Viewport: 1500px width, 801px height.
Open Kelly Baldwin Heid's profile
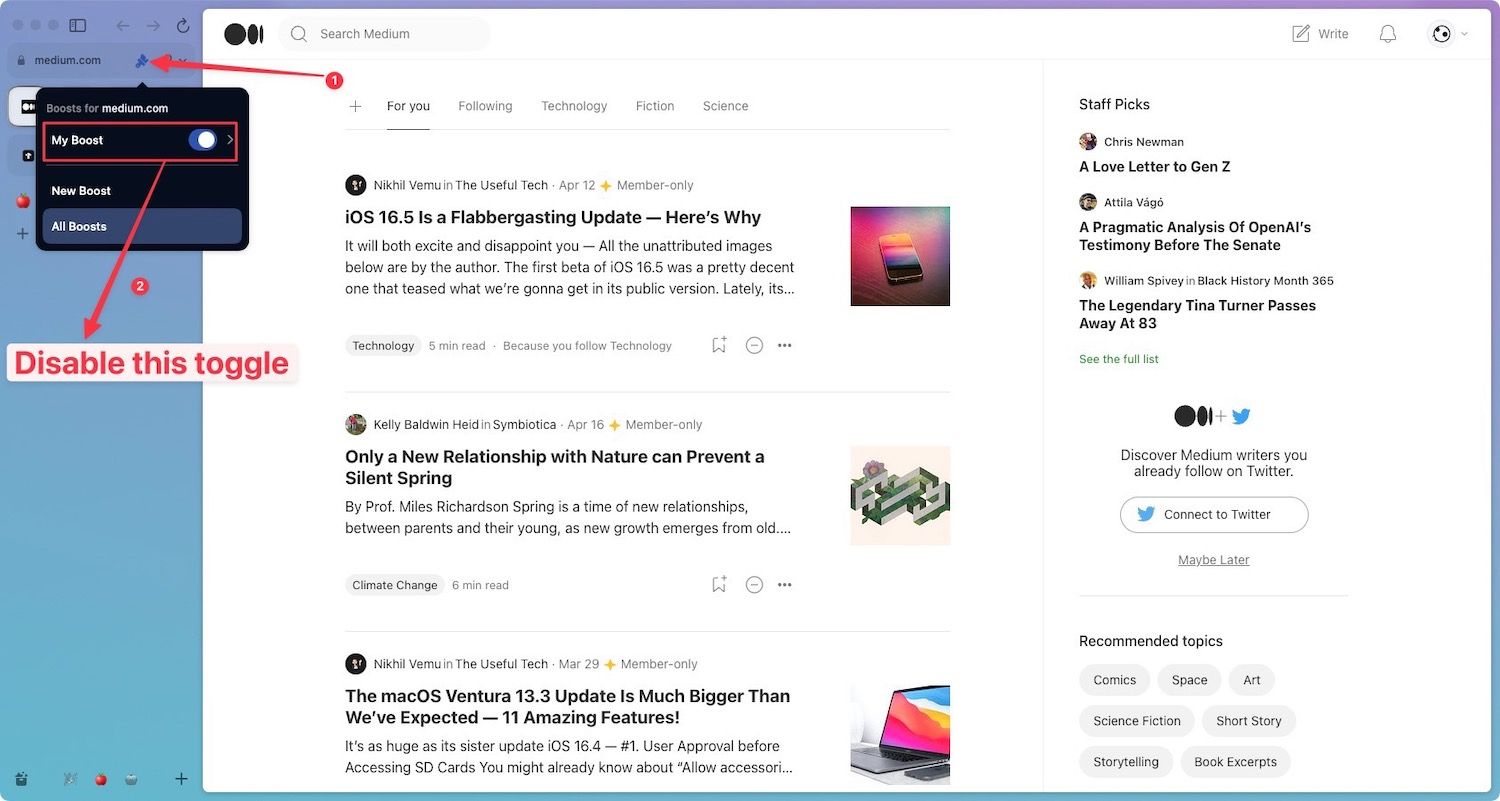[x=426, y=425]
